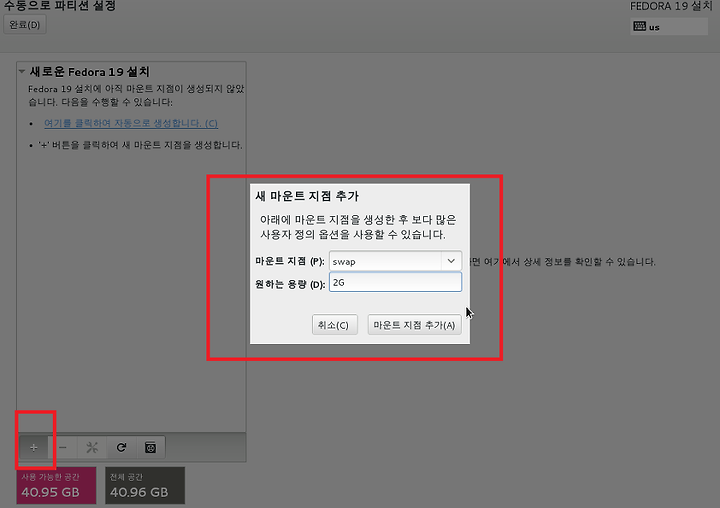
Task: Open the configure mount point tools icon
Action: (x=92, y=447)
